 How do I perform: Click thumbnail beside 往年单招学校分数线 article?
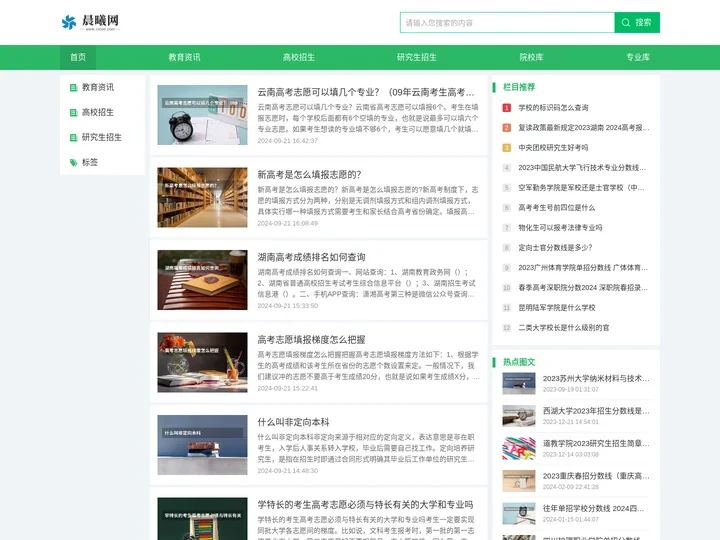519,513
